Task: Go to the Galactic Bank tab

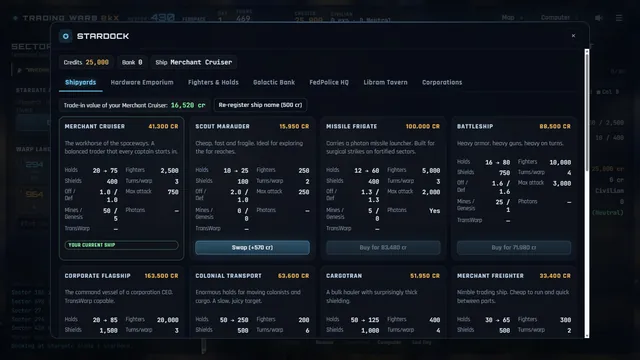Action: point(274,82)
